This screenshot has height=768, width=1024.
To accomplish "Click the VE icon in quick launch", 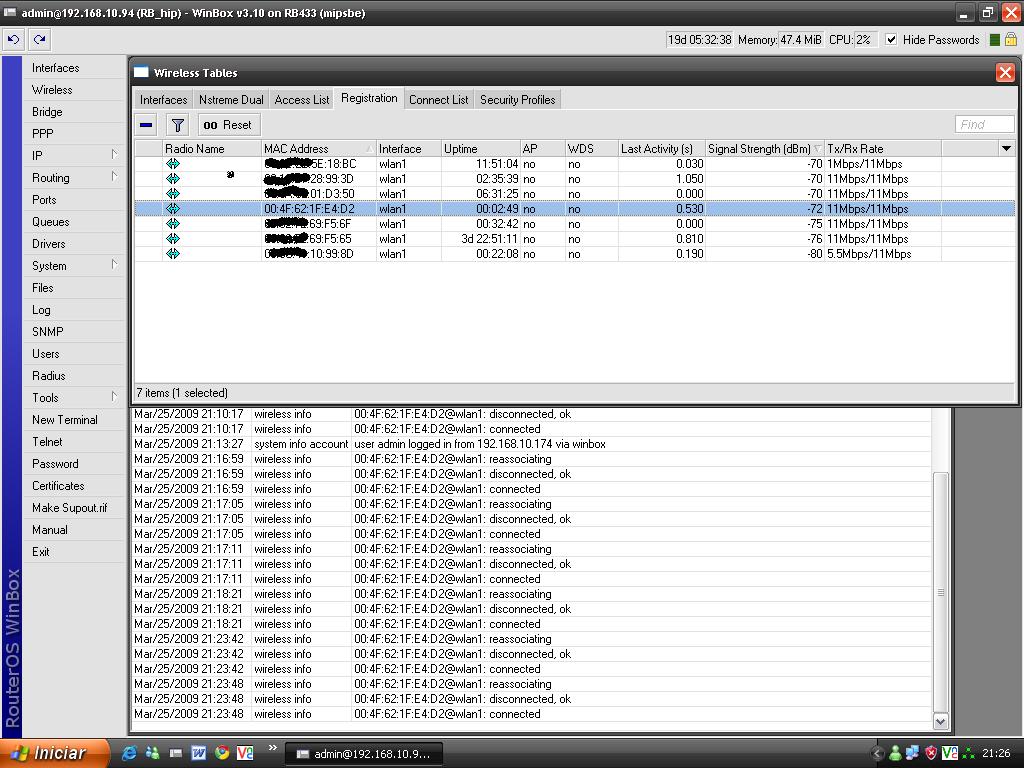I will coord(245,753).
